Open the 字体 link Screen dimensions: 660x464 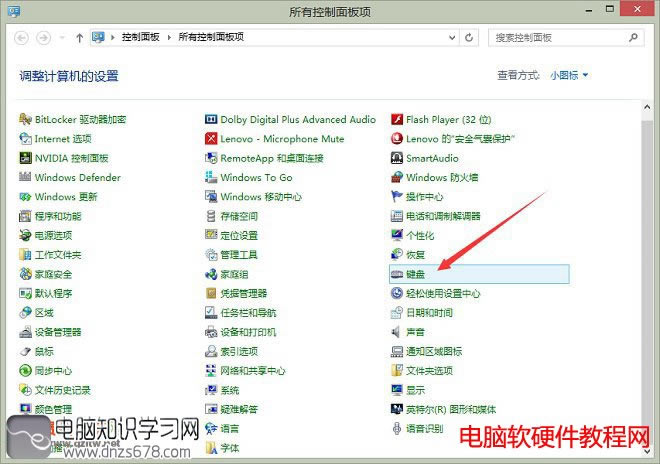coord(230,448)
